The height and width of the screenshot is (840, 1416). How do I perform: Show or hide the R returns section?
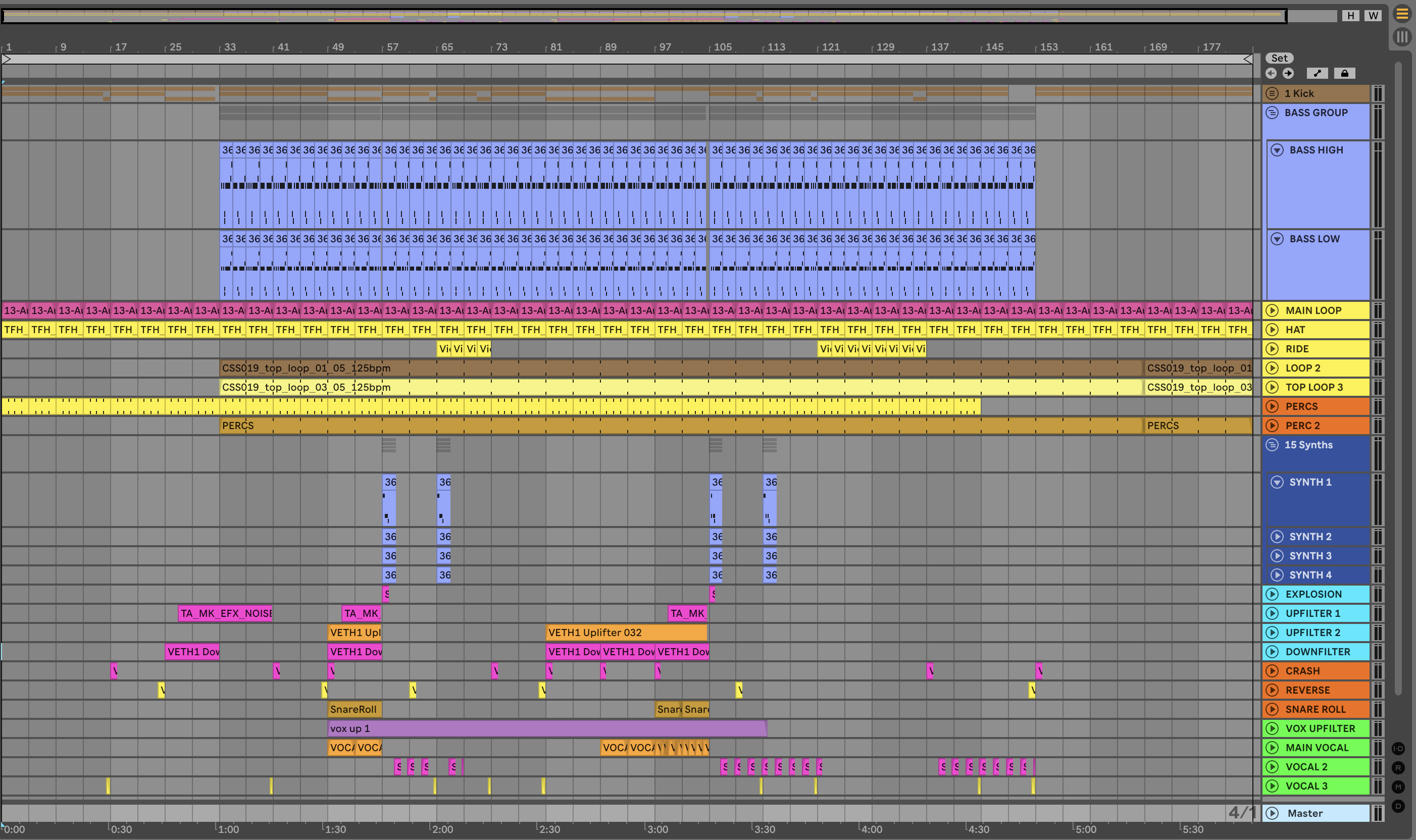1398,767
